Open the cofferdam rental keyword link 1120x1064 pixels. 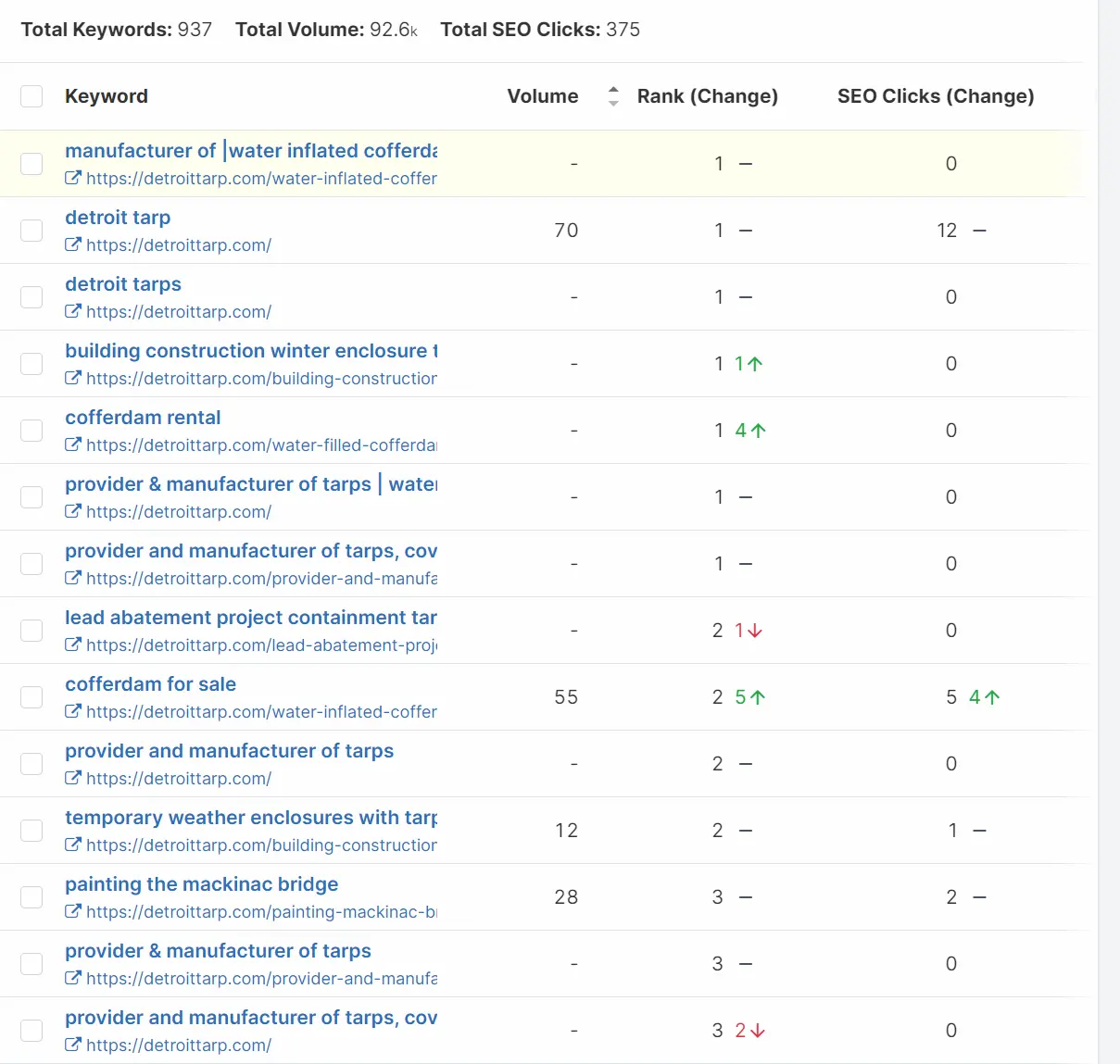click(x=143, y=418)
